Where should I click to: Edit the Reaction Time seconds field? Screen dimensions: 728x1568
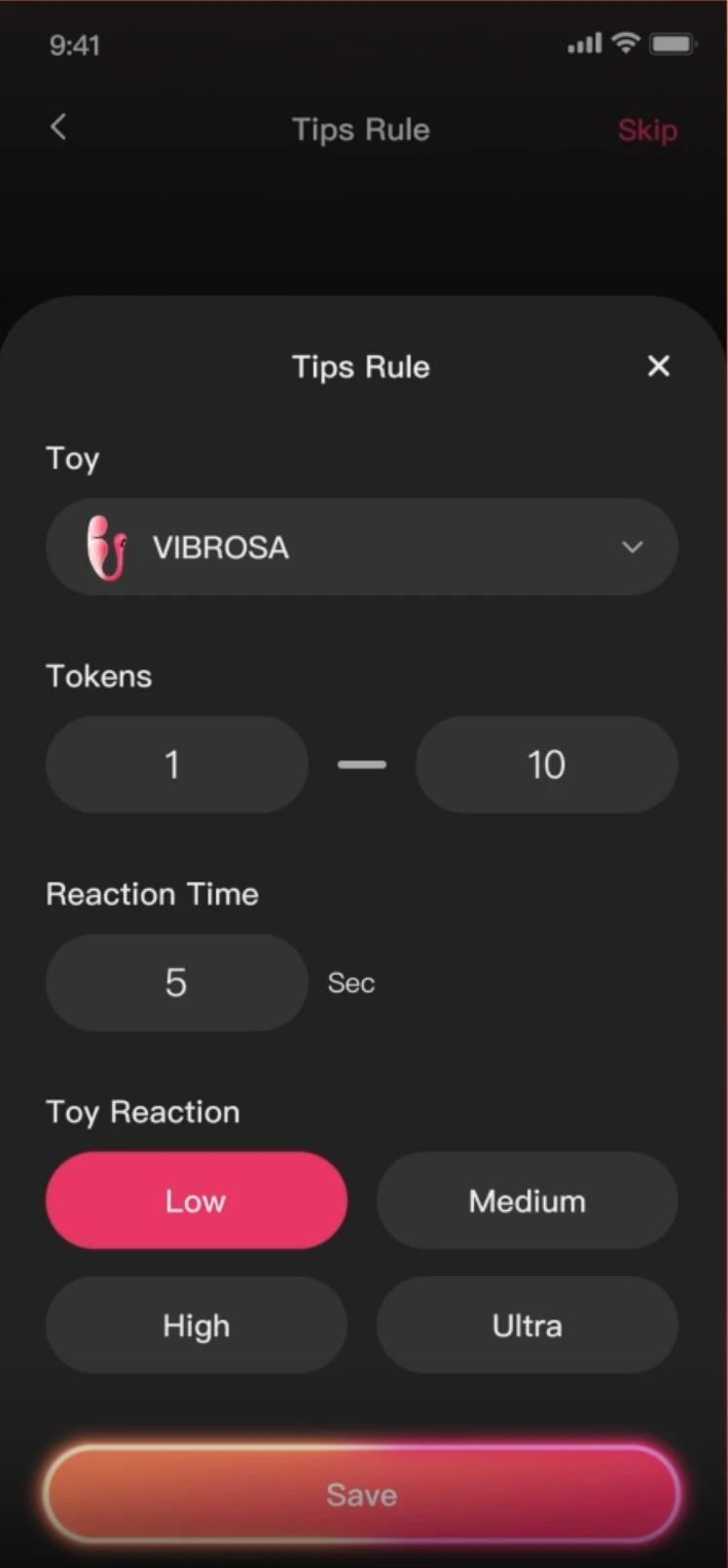pos(177,982)
